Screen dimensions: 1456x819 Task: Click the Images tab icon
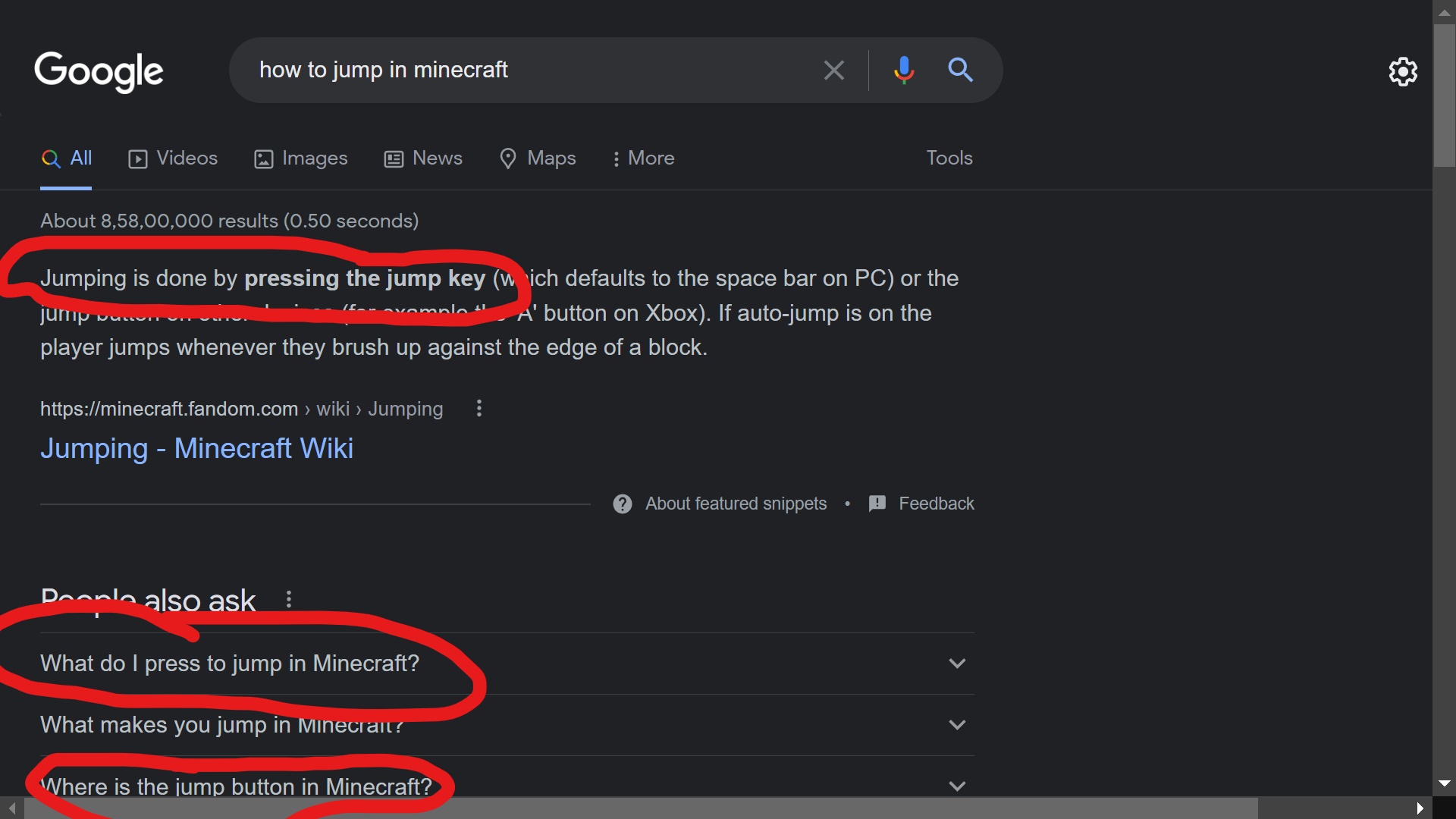(x=262, y=158)
